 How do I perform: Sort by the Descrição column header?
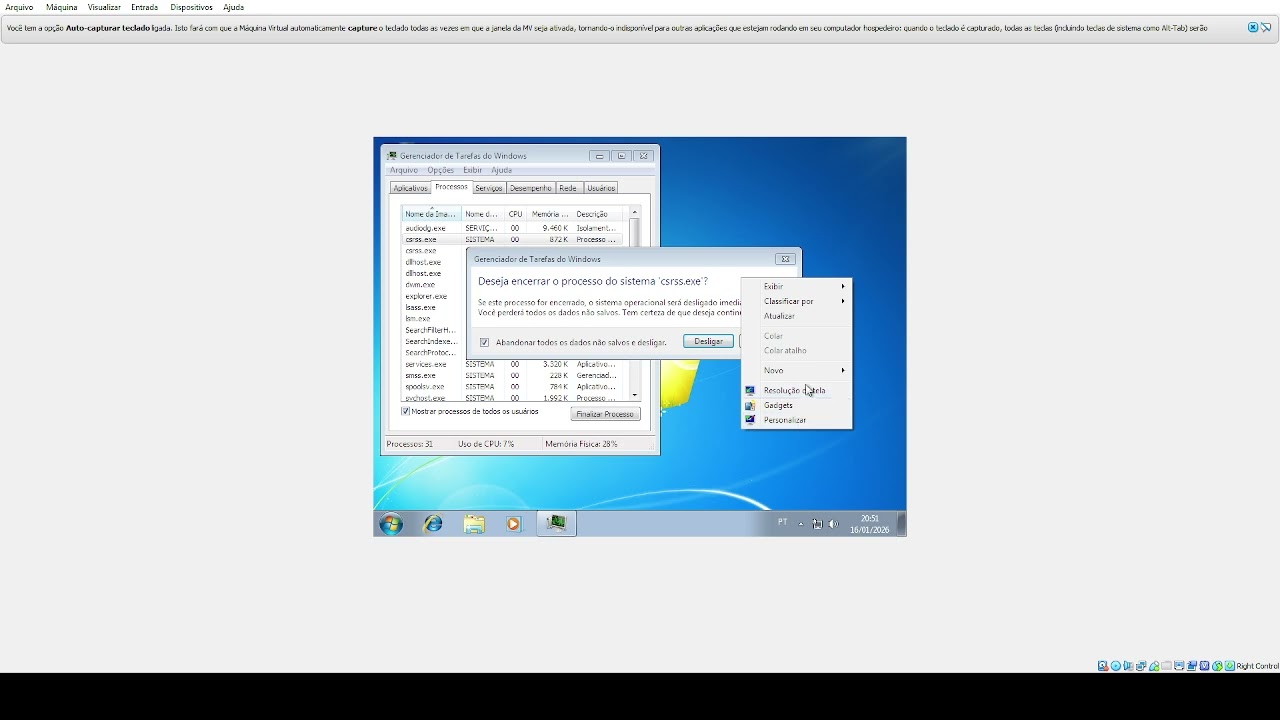coord(597,214)
